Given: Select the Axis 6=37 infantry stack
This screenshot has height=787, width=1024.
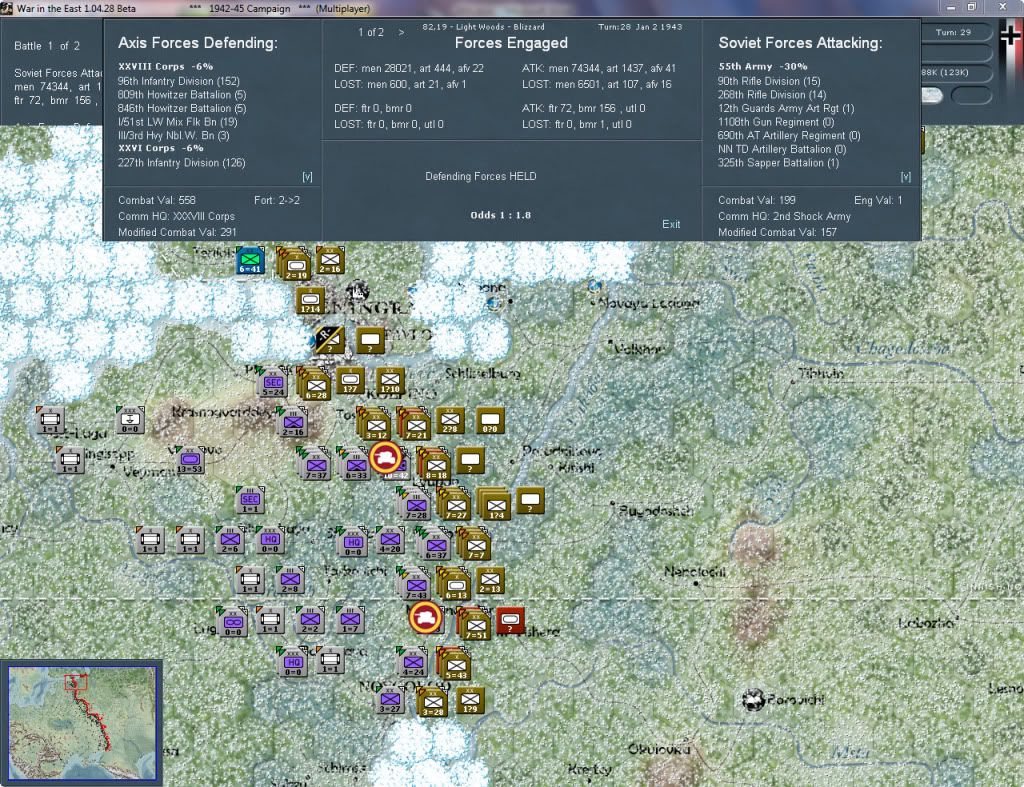Looking at the screenshot, I should tap(435, 544).
